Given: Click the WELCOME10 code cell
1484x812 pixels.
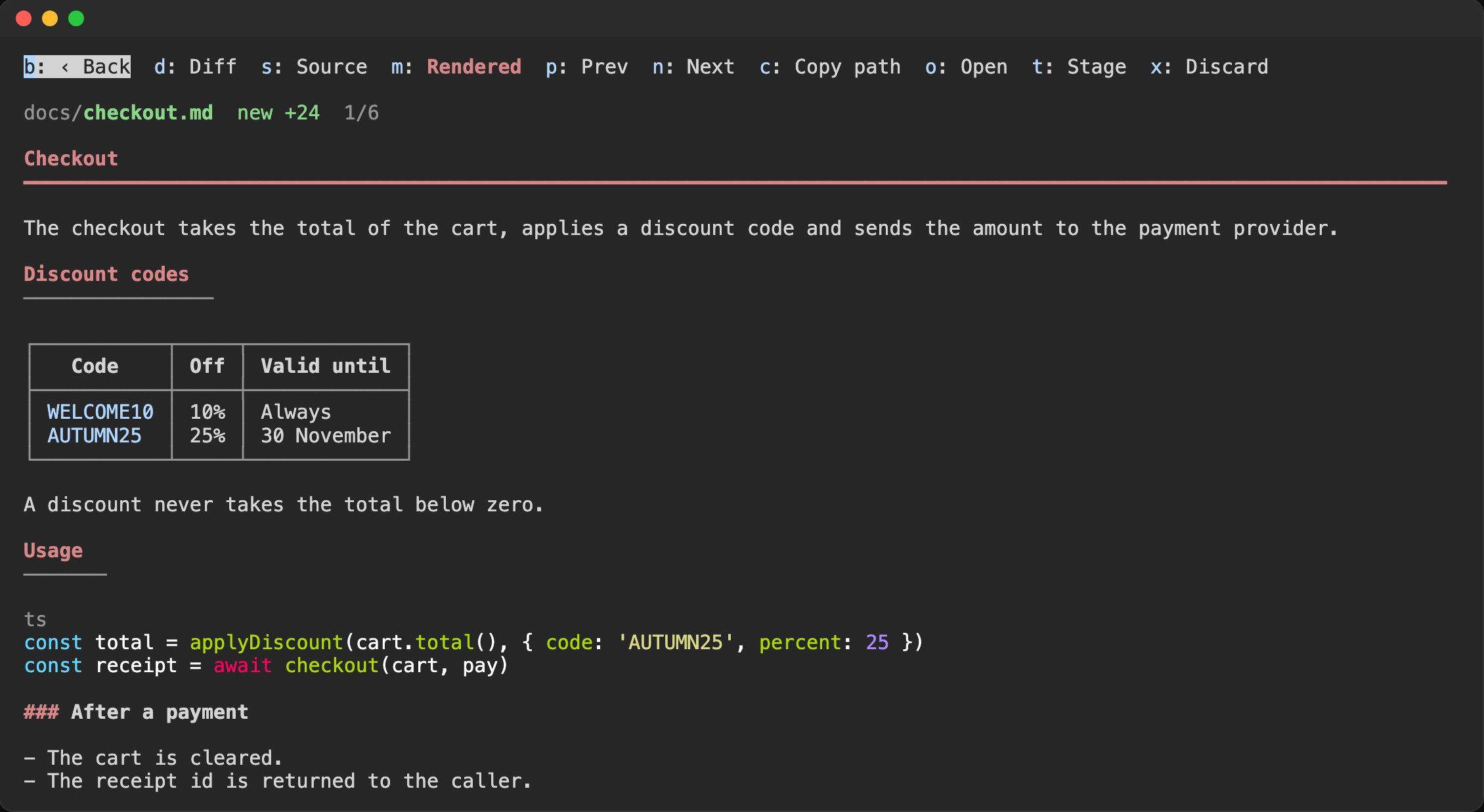Looking at the screenshot, I should click(x=100, y=412).
